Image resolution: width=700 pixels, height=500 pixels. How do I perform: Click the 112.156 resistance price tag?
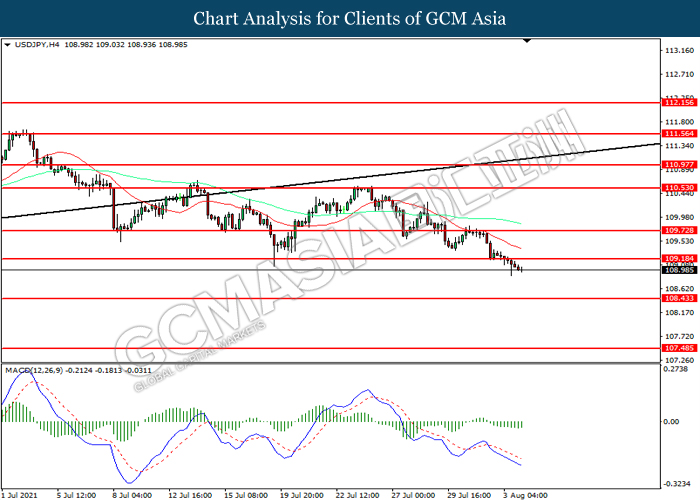click(x=678, y=103)
